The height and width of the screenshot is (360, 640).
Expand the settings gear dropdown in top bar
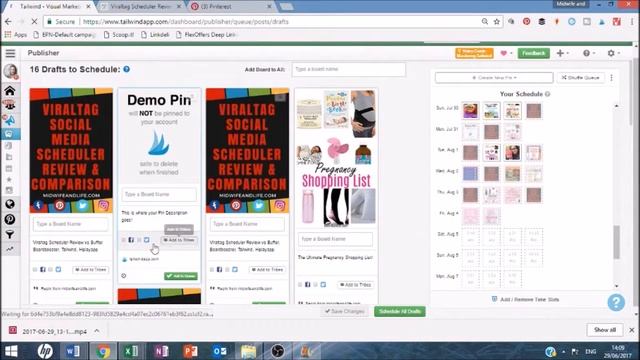pos(613,53)
